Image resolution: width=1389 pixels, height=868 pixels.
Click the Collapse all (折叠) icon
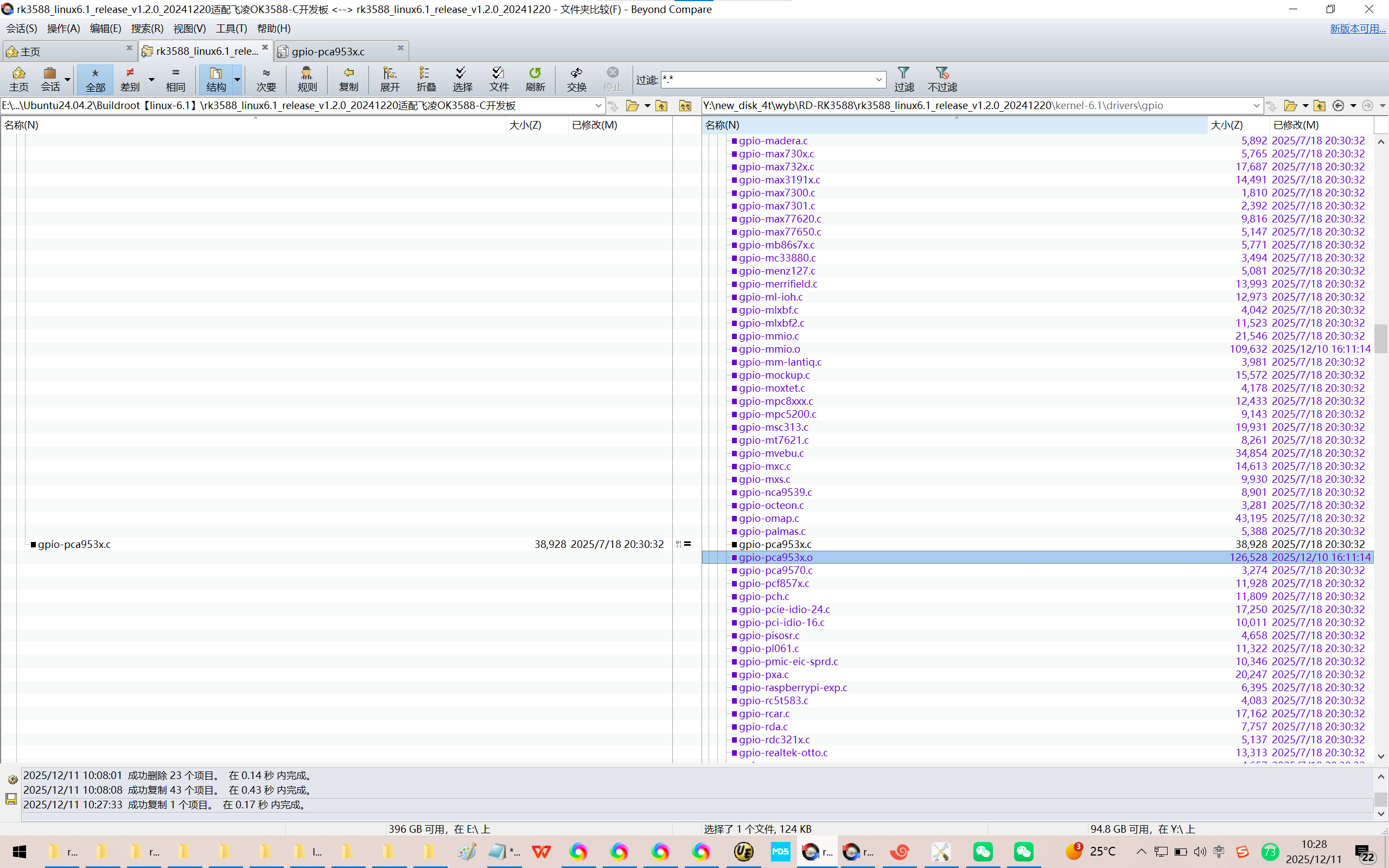click(426, 79)
